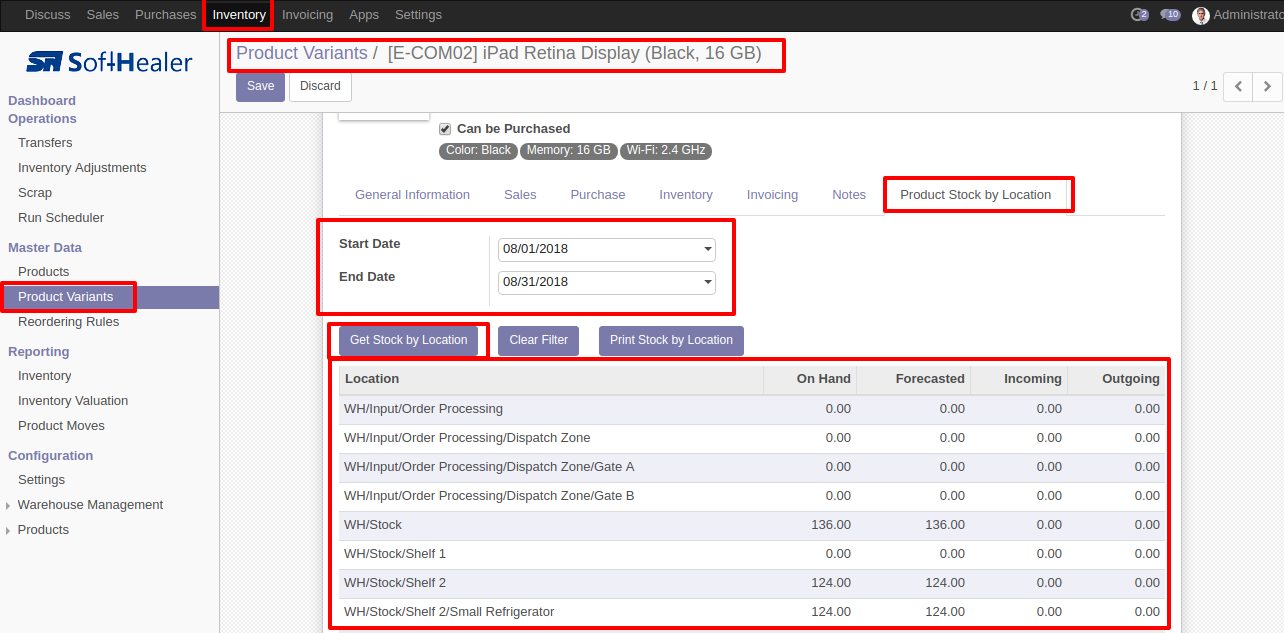The height and width of the screenshot is (633, 1284).
Task: Open the End Date dropdown arrow
Action: 708,282
